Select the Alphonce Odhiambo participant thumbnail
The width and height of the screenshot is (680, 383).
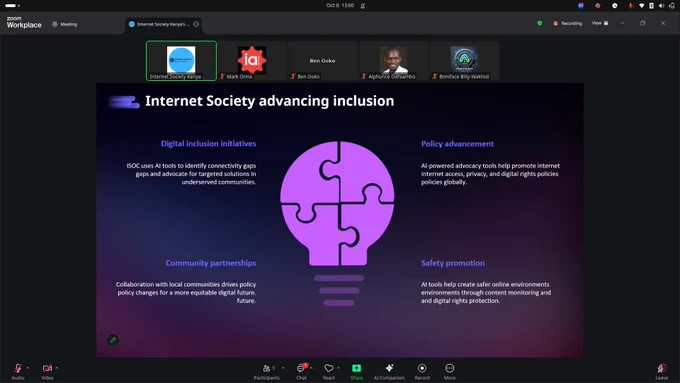pos(393,61)
